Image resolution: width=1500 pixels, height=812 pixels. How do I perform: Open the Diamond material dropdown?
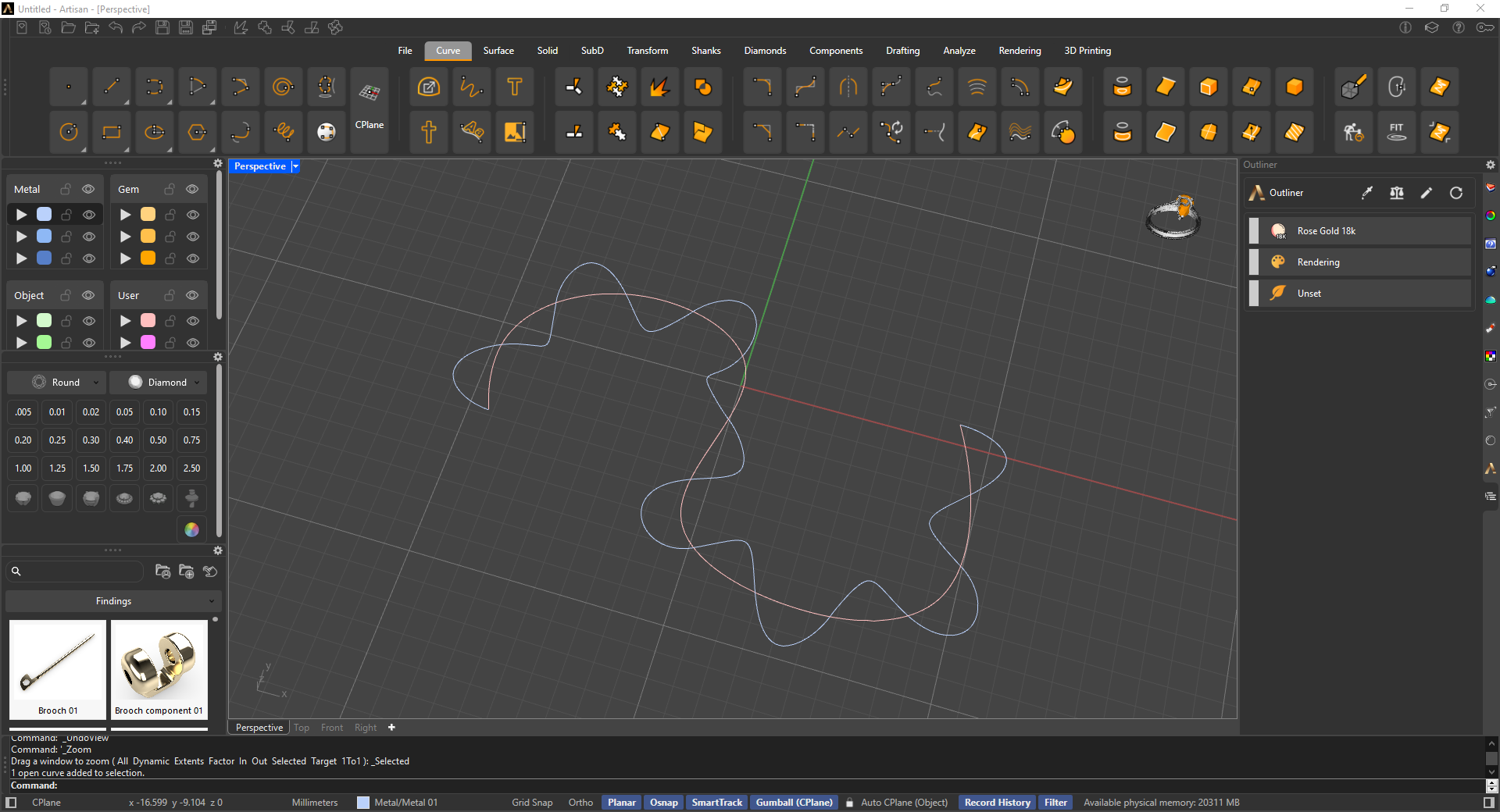coord(159,383)
